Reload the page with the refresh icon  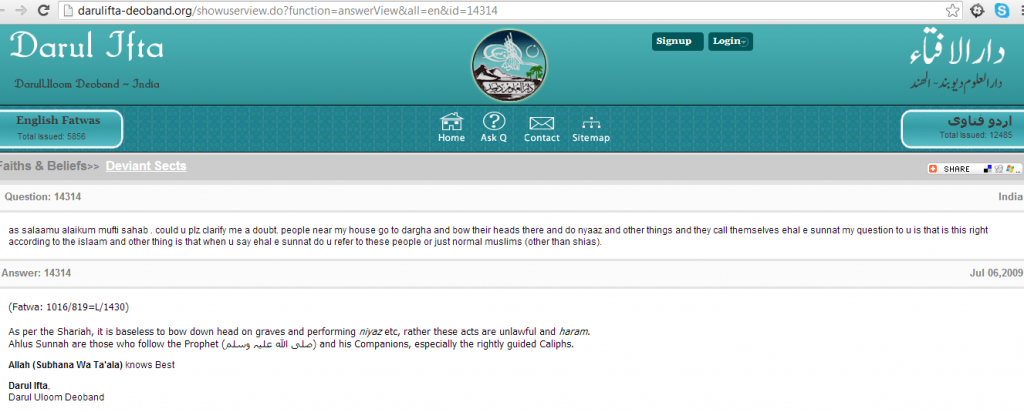click(43, 10)
